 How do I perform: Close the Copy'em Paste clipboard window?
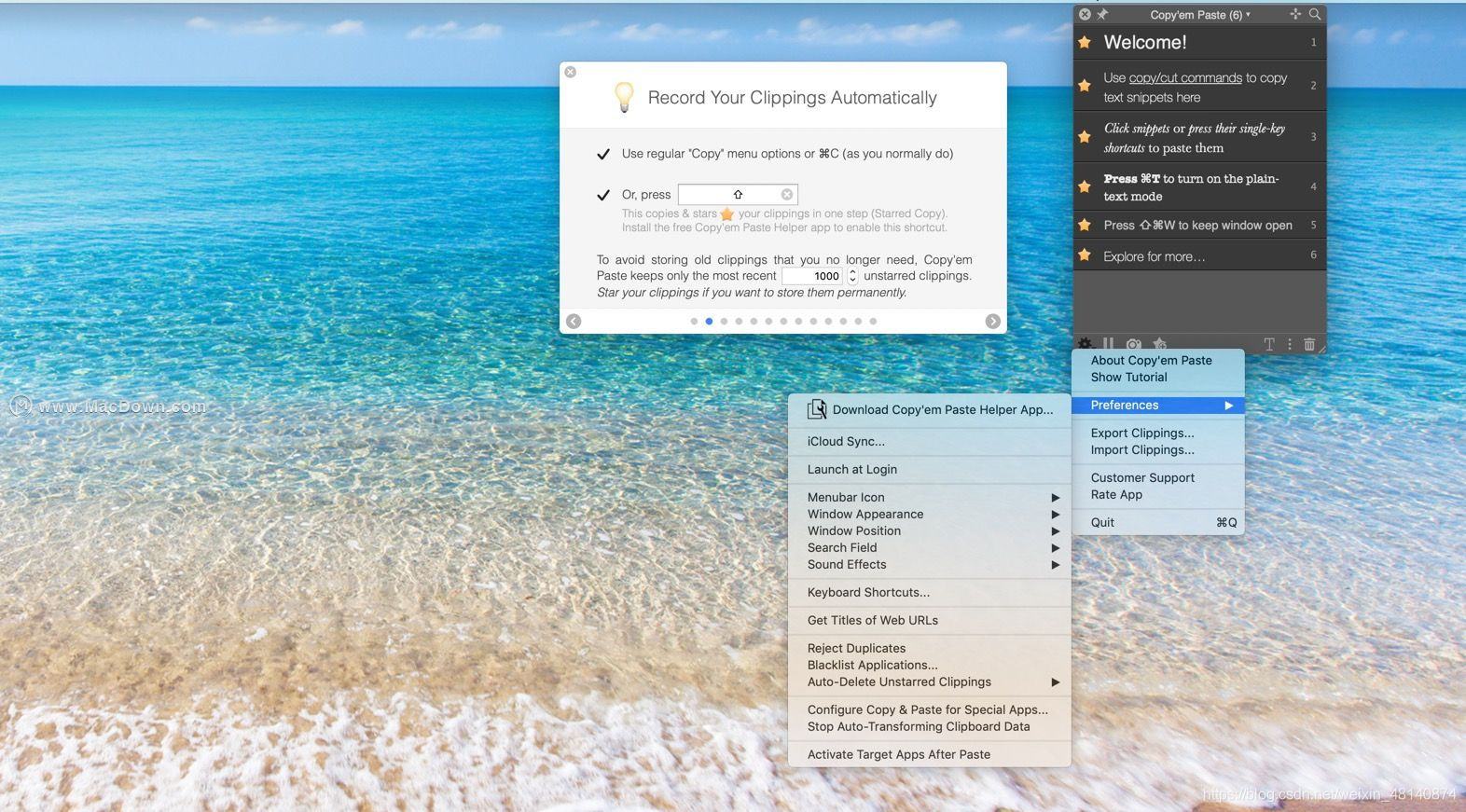point(1085,14)
